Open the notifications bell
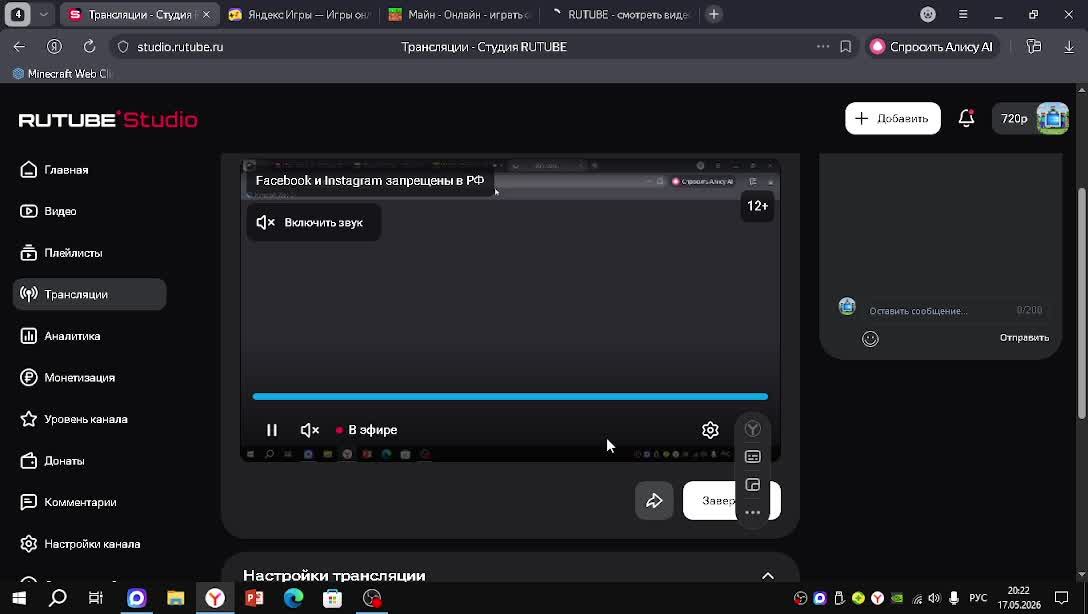The image size is (1088, 614). click(966, 119)
